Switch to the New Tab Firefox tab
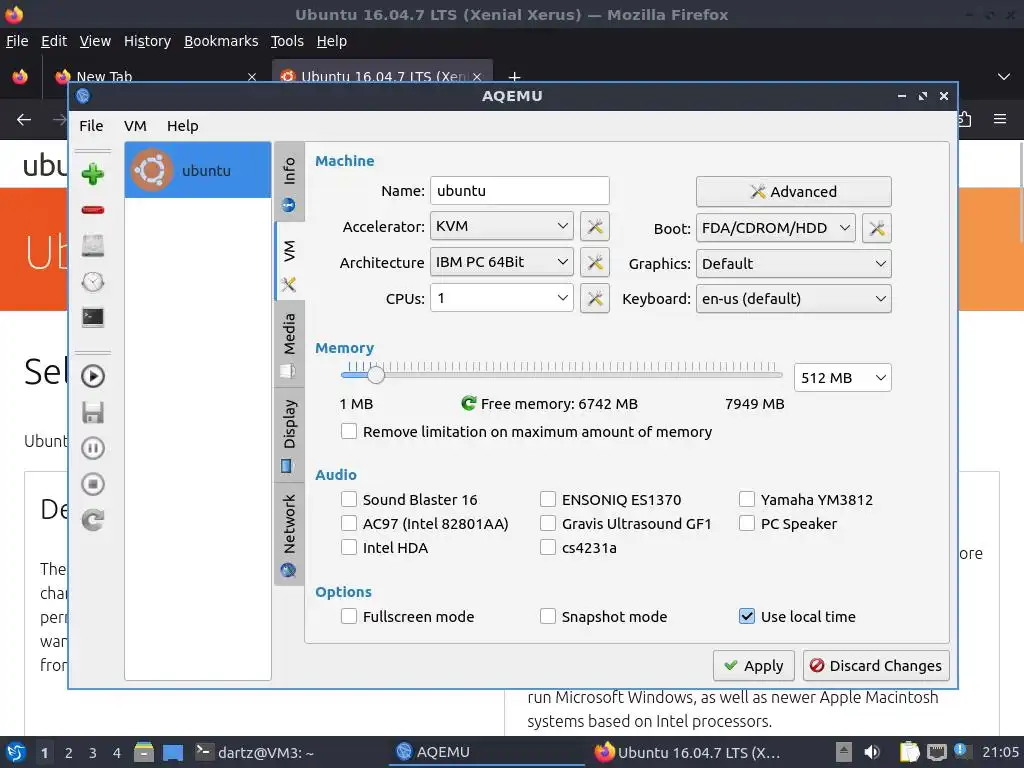1024x768 pixels. [x=155, y=77]
